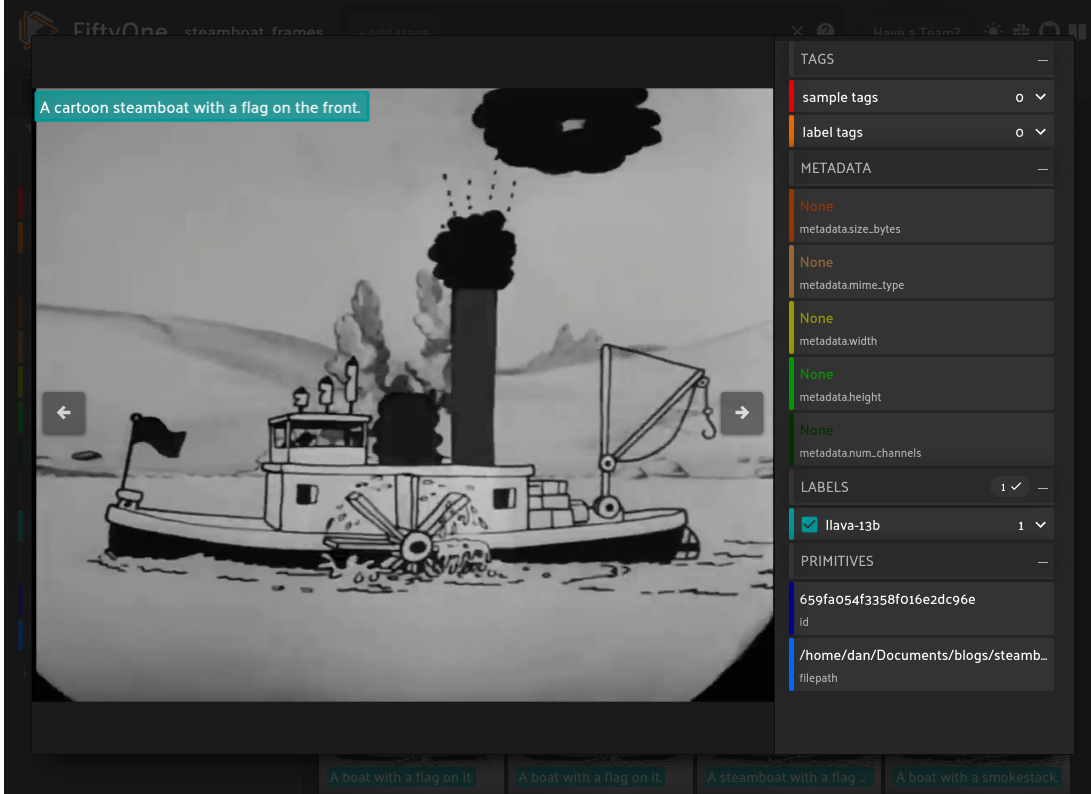Click the metadata.height field entry

coord(921,383)
